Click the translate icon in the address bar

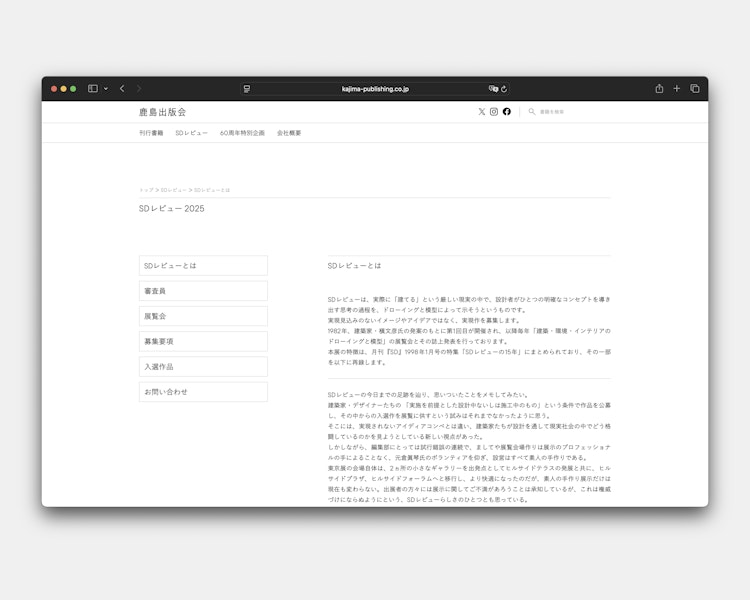point(493,89)
